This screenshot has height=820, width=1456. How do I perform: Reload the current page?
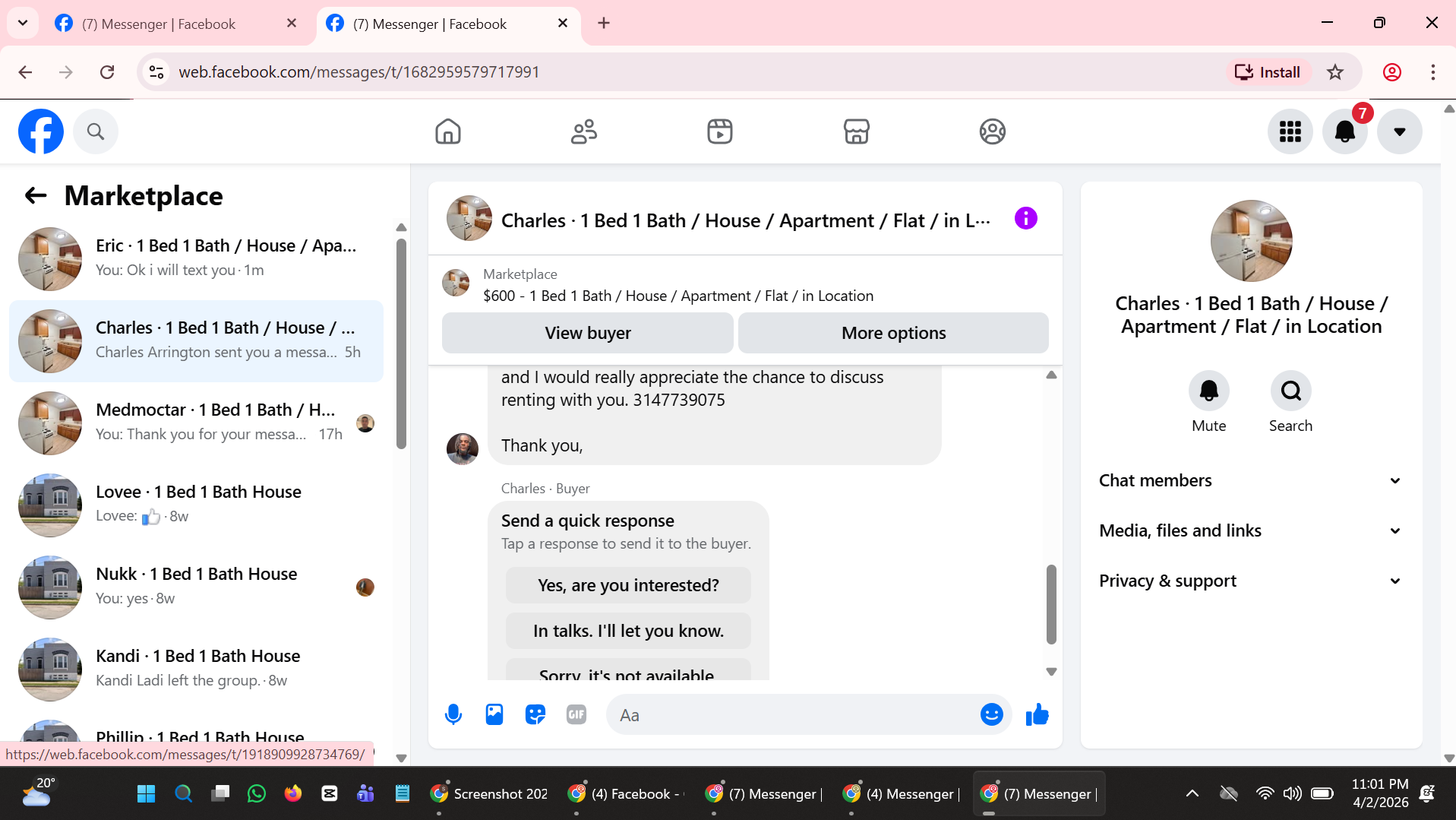coord(107,72)
